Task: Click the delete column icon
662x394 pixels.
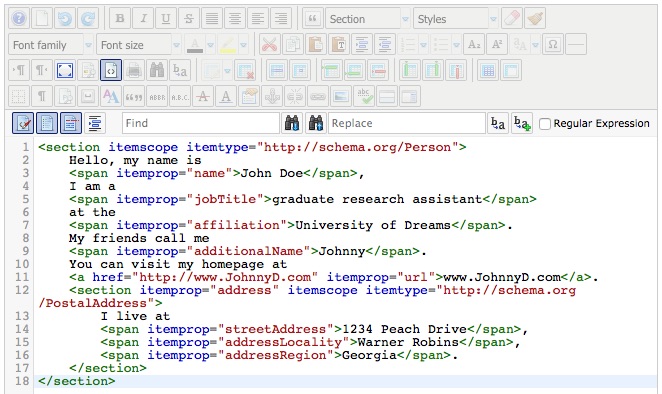Action: [x=456, y=71]
